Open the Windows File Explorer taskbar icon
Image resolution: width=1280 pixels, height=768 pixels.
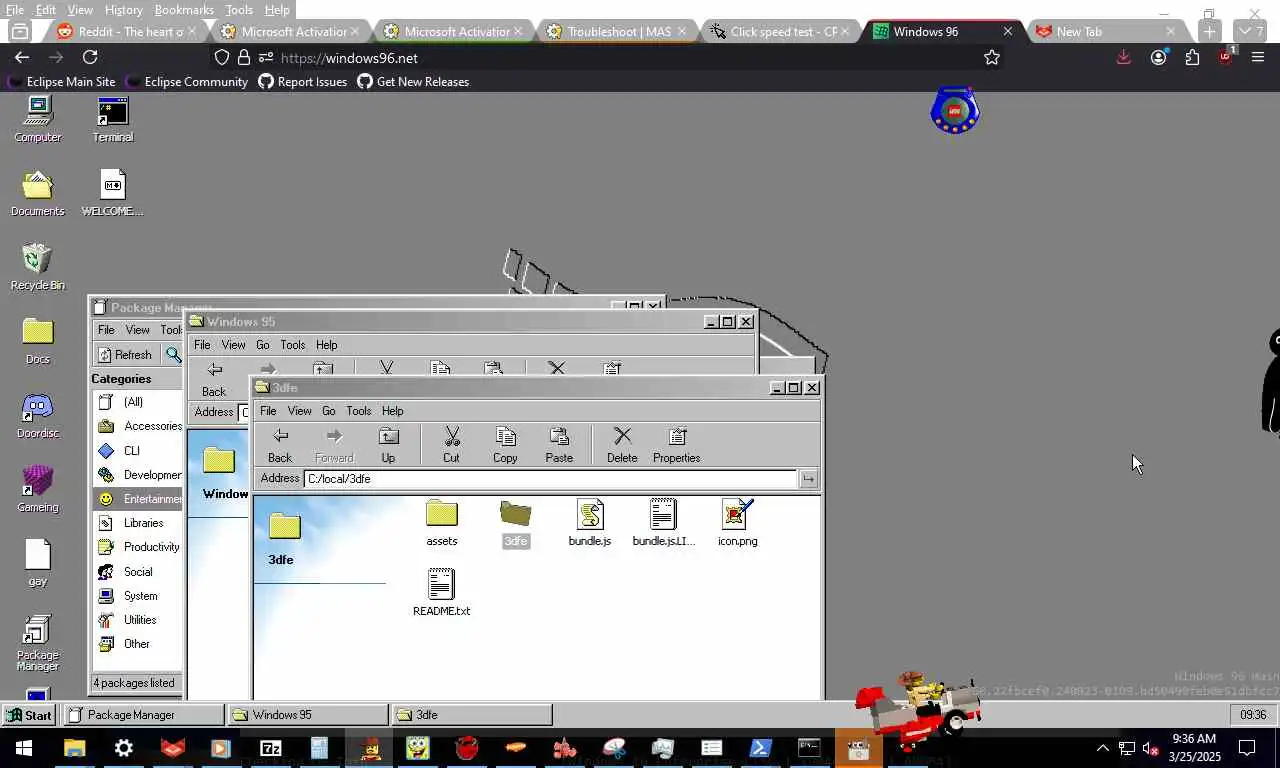(x=75, y=748)
